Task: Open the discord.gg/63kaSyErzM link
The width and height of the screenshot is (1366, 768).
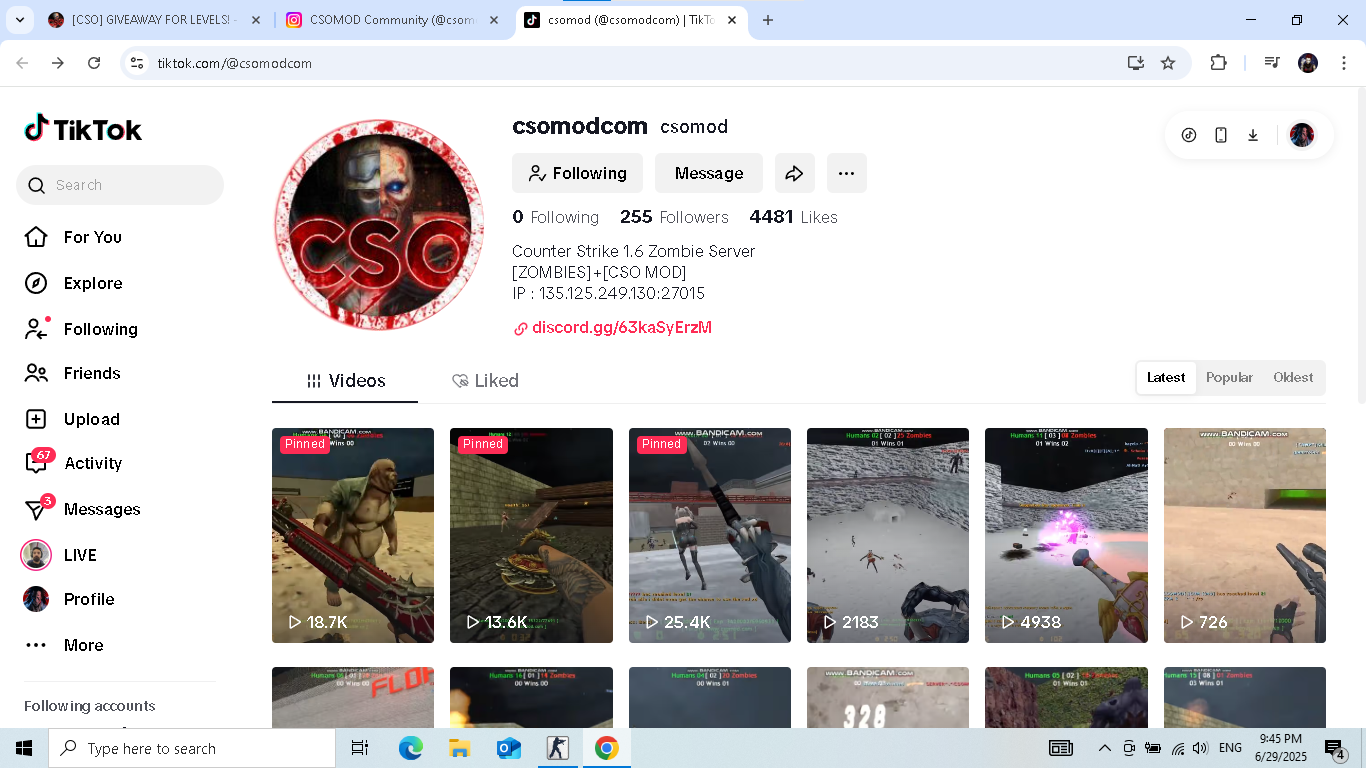Action: tap(621, 328)
